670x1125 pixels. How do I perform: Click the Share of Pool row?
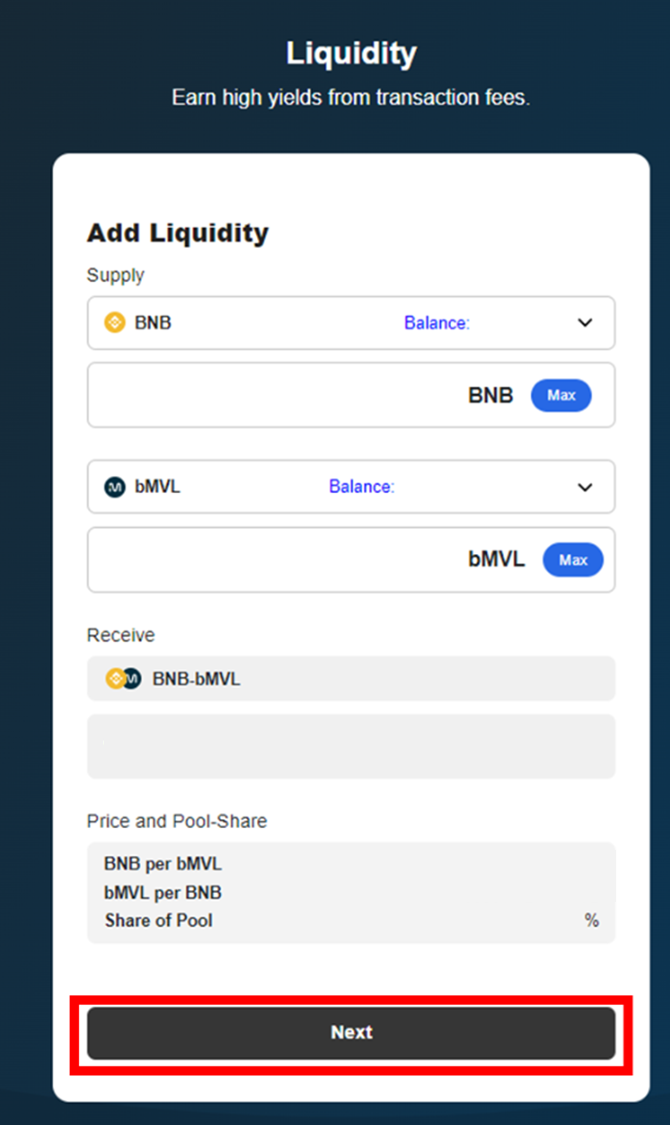[159, 920]
